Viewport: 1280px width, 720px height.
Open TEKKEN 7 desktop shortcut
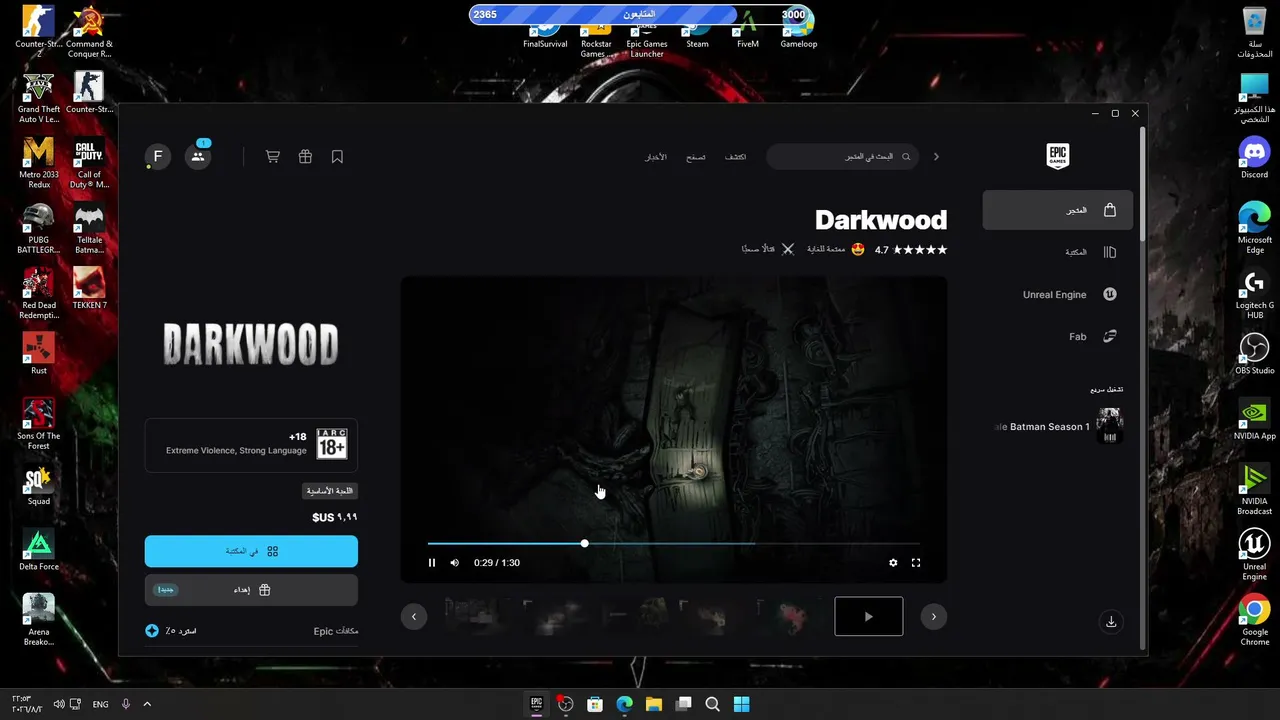coord(89,288)
